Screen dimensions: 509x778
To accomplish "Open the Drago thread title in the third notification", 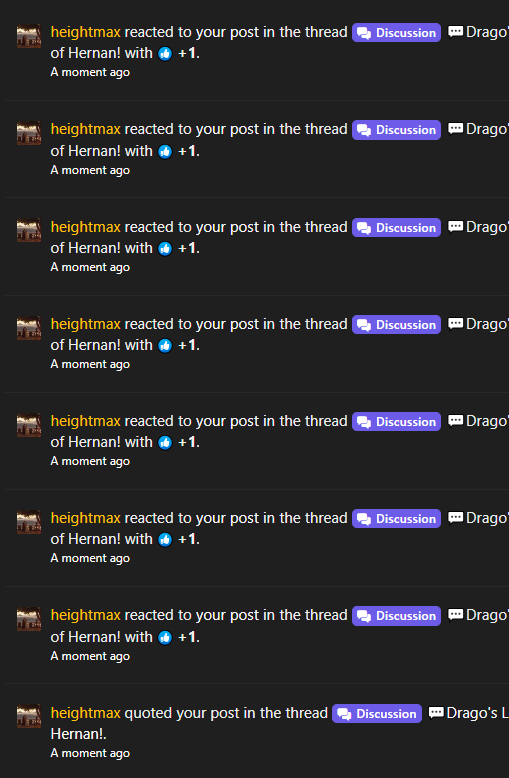I will click(x=487, y=227).
